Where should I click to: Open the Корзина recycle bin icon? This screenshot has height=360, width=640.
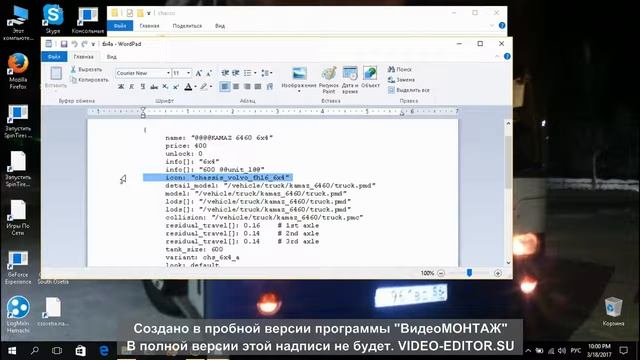(613, 311)
